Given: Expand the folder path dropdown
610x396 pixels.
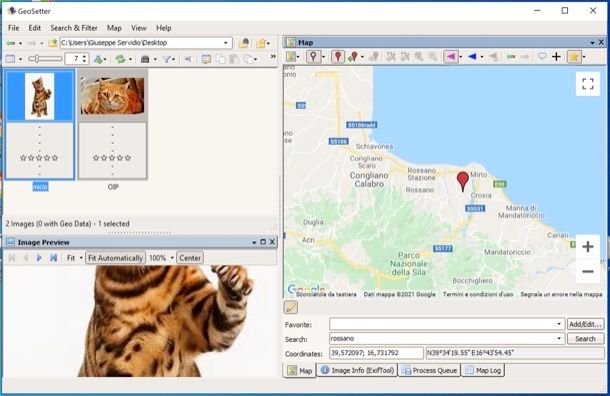Looking at the screenshot, I should pyautogui.click(x=226, y=43).
